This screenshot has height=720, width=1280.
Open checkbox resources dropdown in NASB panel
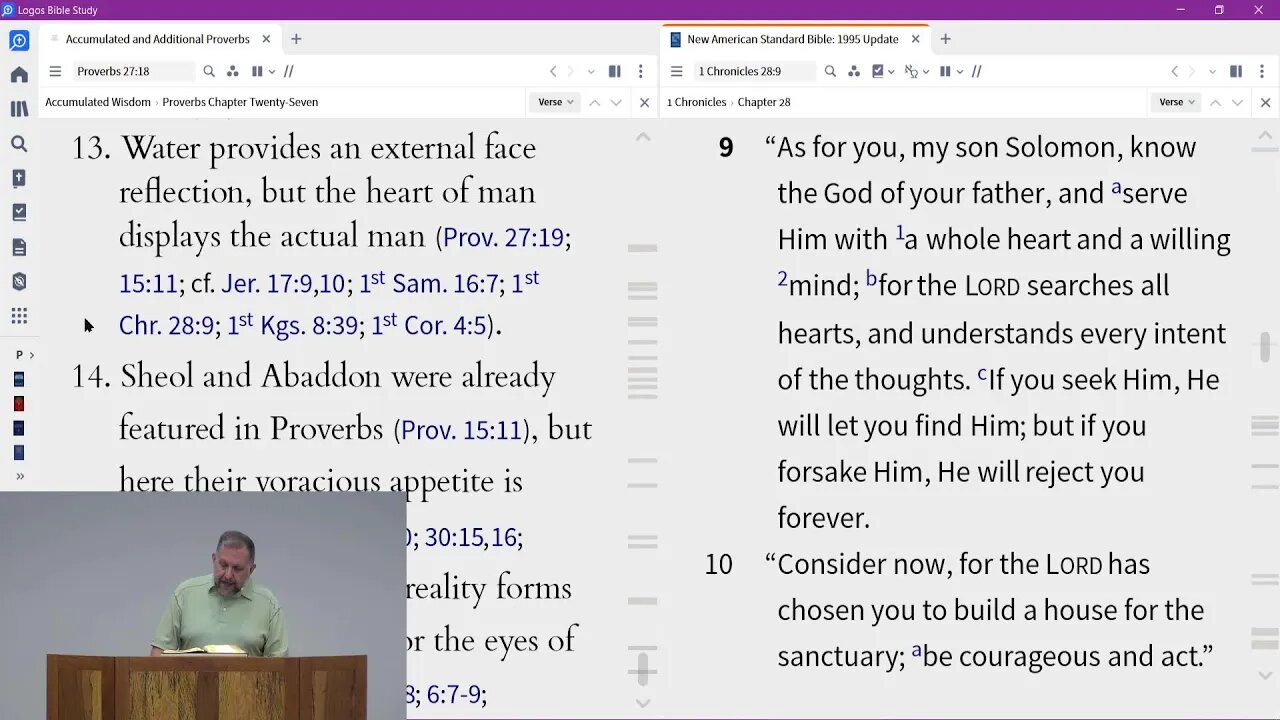[x=883, y=71]
